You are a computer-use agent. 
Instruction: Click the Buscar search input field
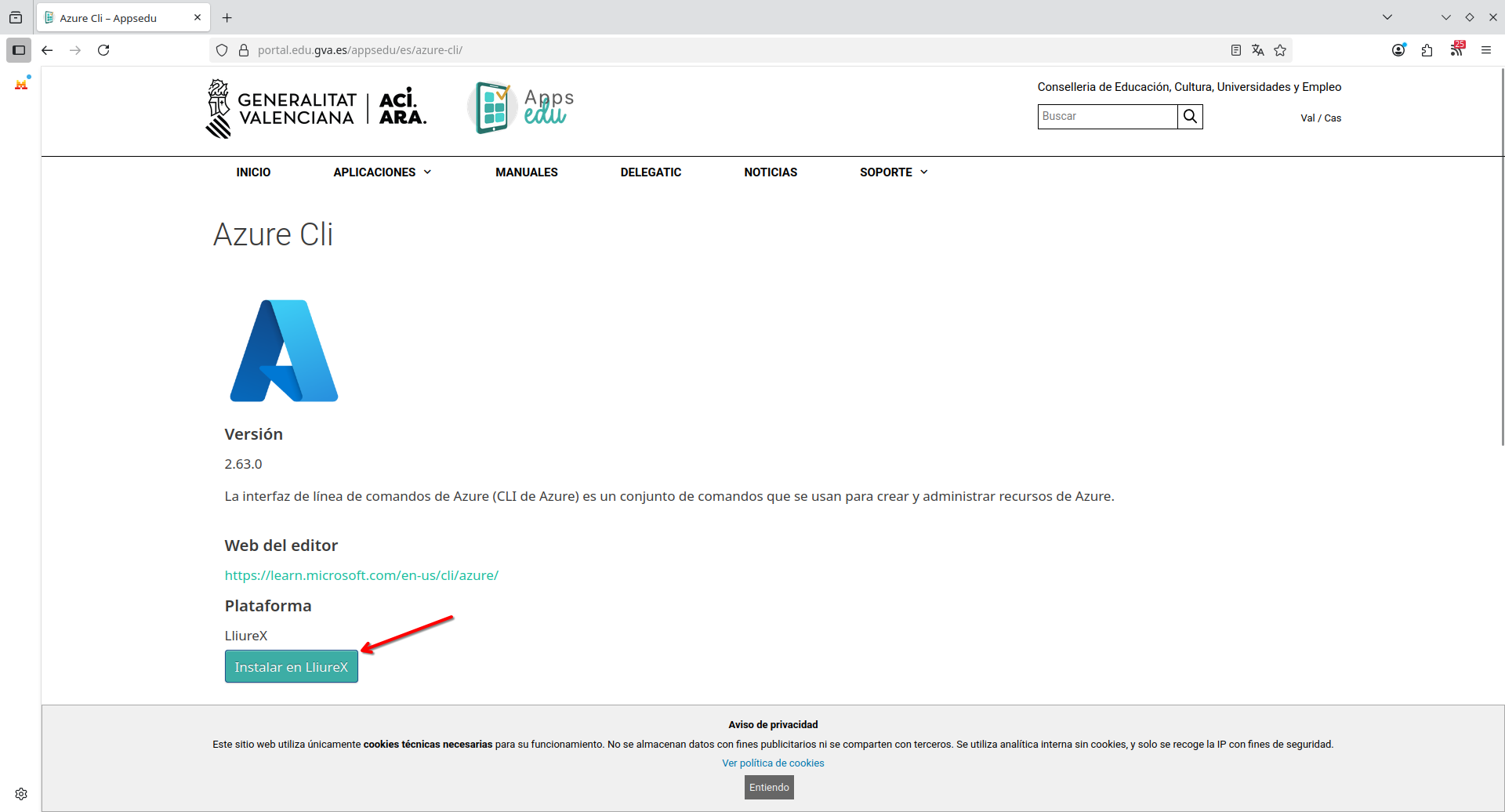click(x=1107, y=117)
